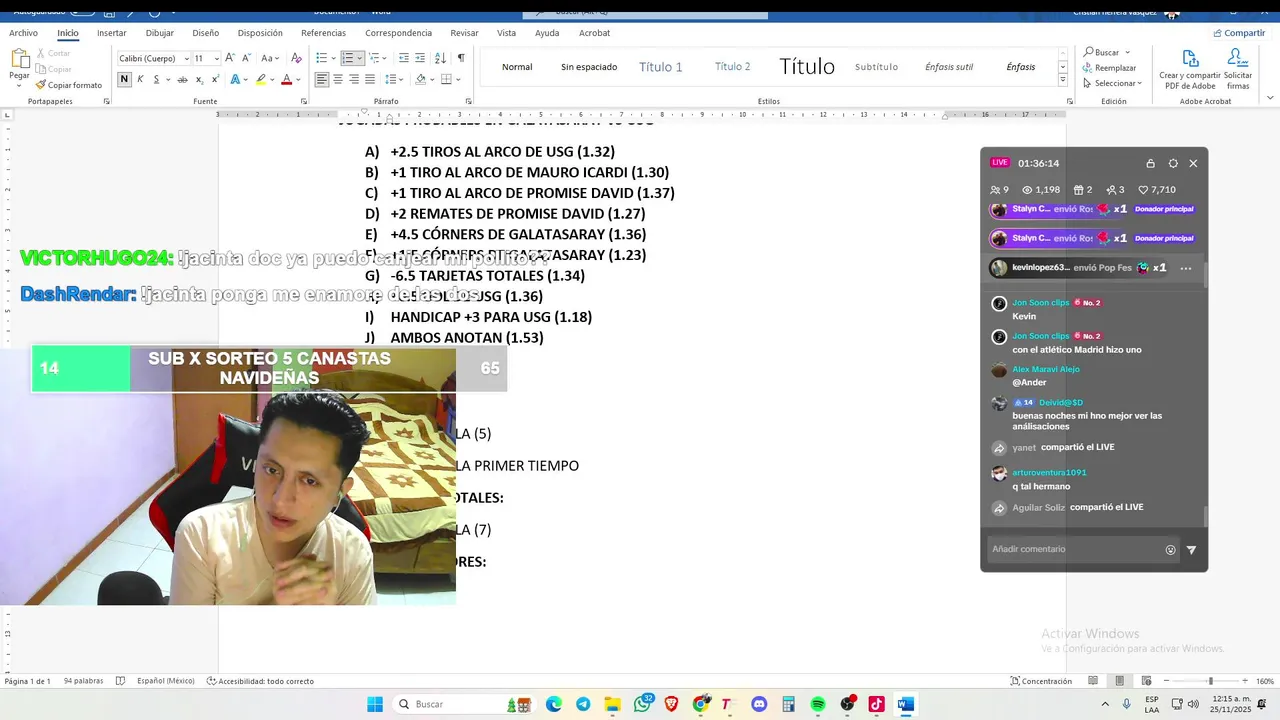This screenshot has height=720, width=1280.
Task: Toggle numbered list formatting
Action: coord(348,58)
